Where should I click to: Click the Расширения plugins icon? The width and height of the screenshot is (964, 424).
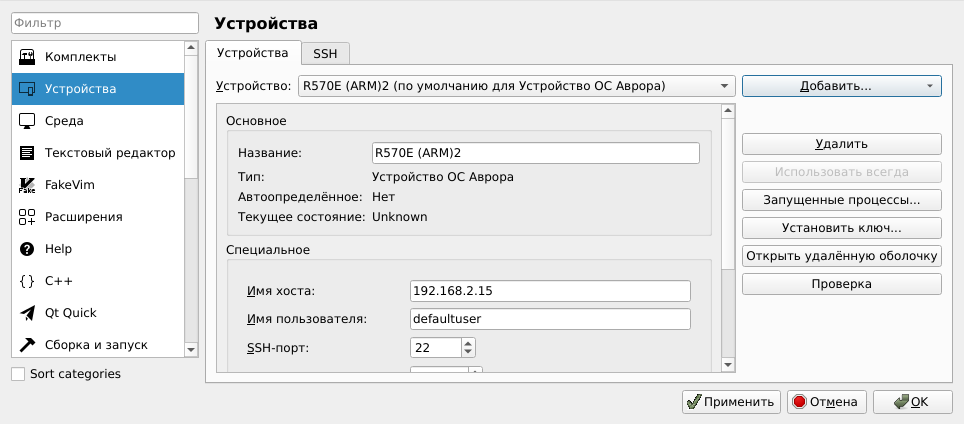pyautogui.click(x=27, y=217)
